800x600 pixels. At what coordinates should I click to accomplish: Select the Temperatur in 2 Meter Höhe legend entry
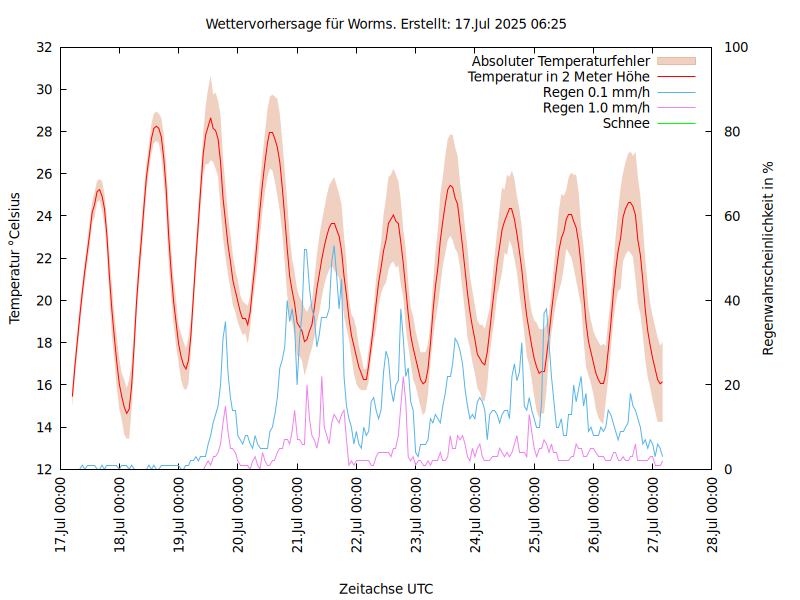[559, 76]
